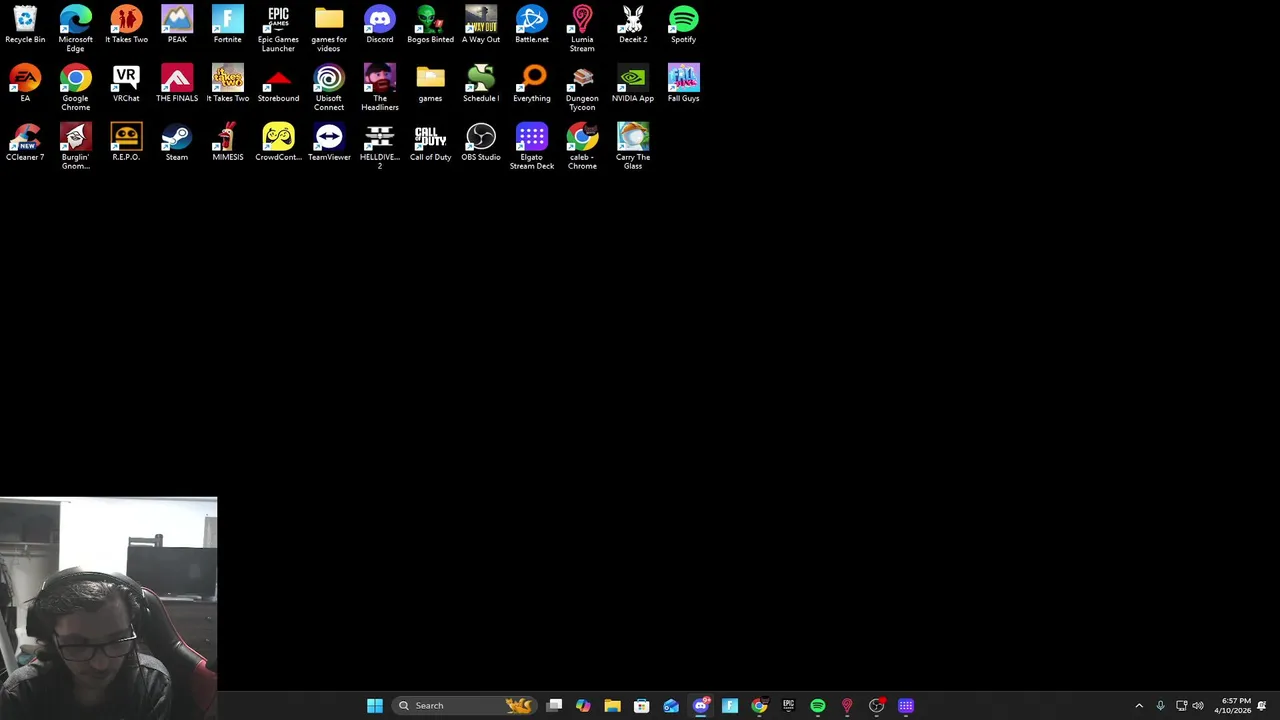Select the Call of Duty shortcut
This screenshot has height=720, width=1280.
(430, 143)
